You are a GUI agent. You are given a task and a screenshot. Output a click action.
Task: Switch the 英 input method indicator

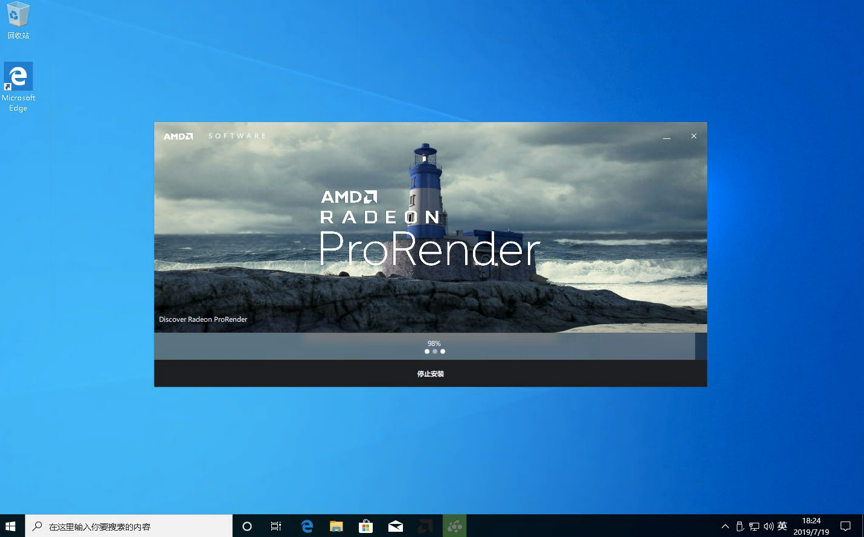[782, 526]
